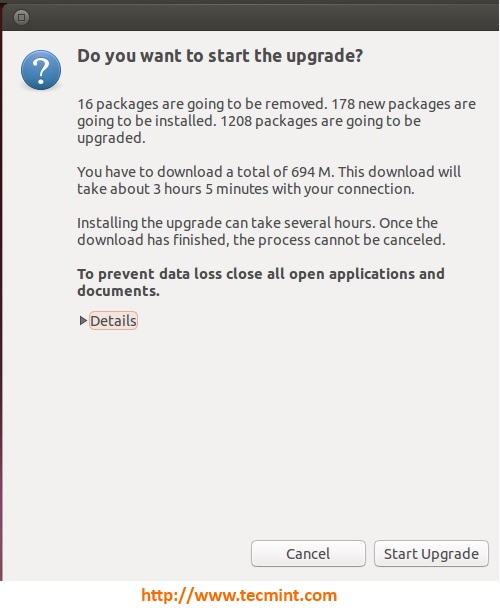Click the '1208 packages are going to be' text
Image resolution: width=500 pixels, height=612 pixels.
tap(320, 121)
